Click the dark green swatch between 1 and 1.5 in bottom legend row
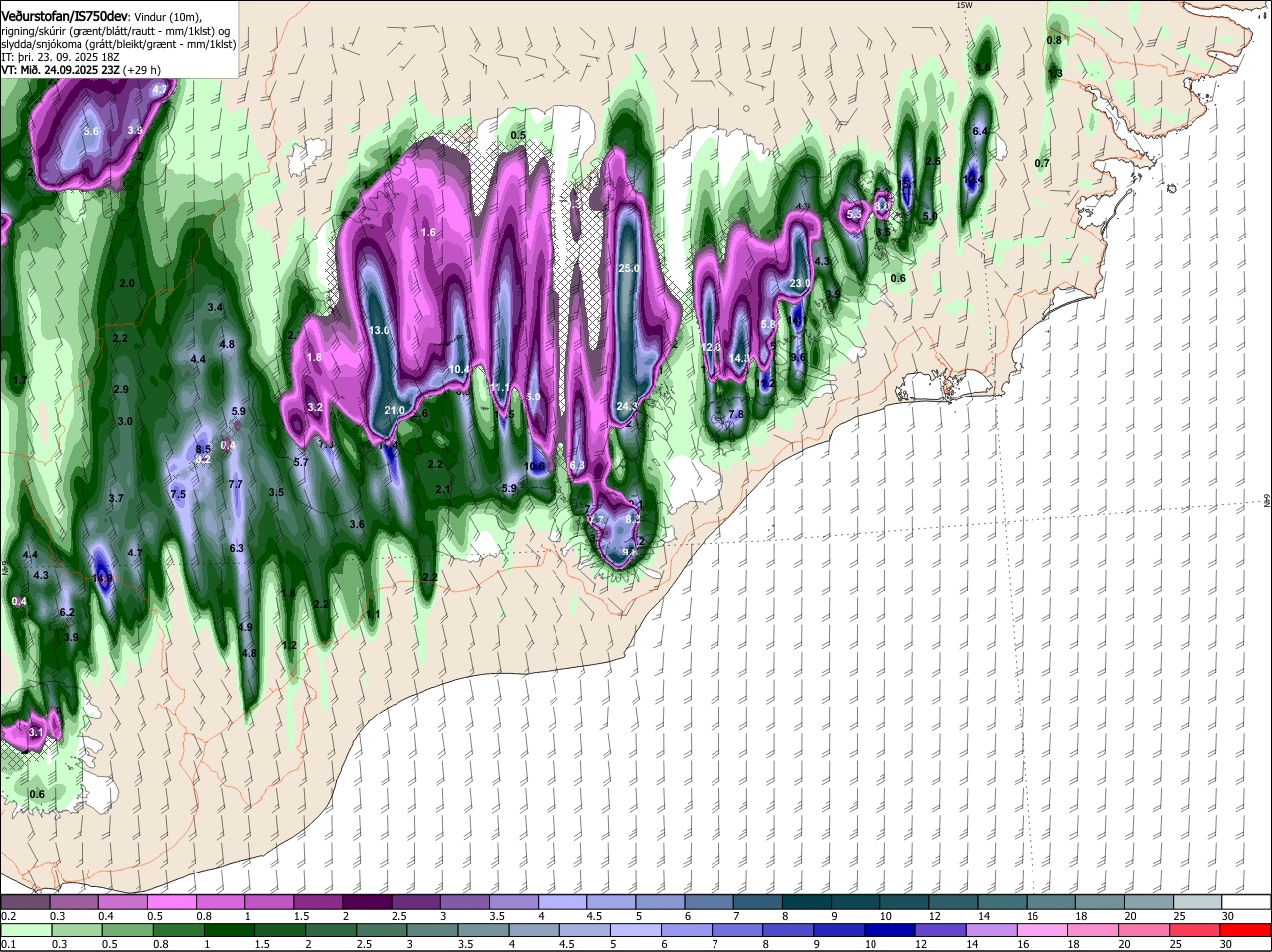The image size is (1272, 952). click(230, 931)
